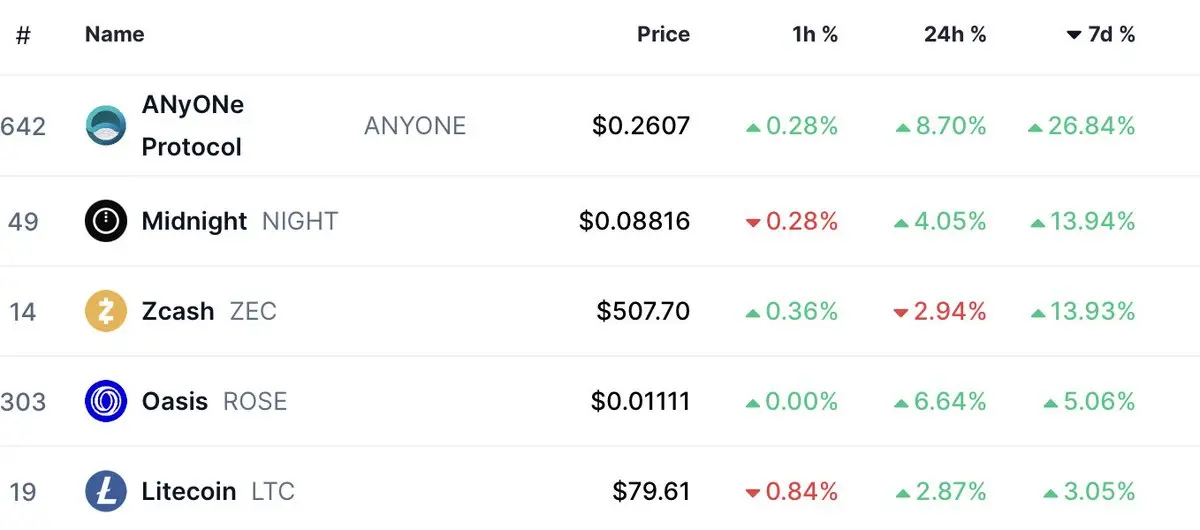Open the Midnight coin name link
Viewport: 1200px width, 530px height.
click(x=194, y=221)
